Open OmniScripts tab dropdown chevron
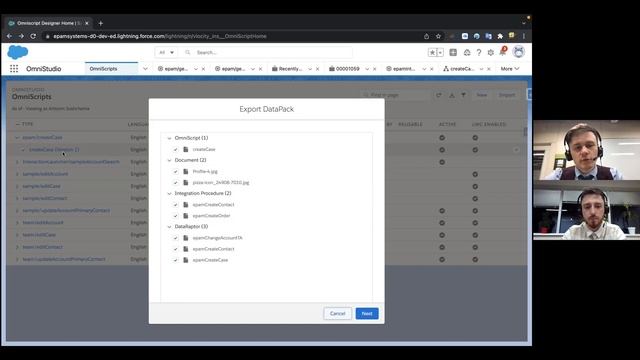Image resolution: width=640 pixels, height=360 pixels. pyautogui.click(x=145, y=69)
